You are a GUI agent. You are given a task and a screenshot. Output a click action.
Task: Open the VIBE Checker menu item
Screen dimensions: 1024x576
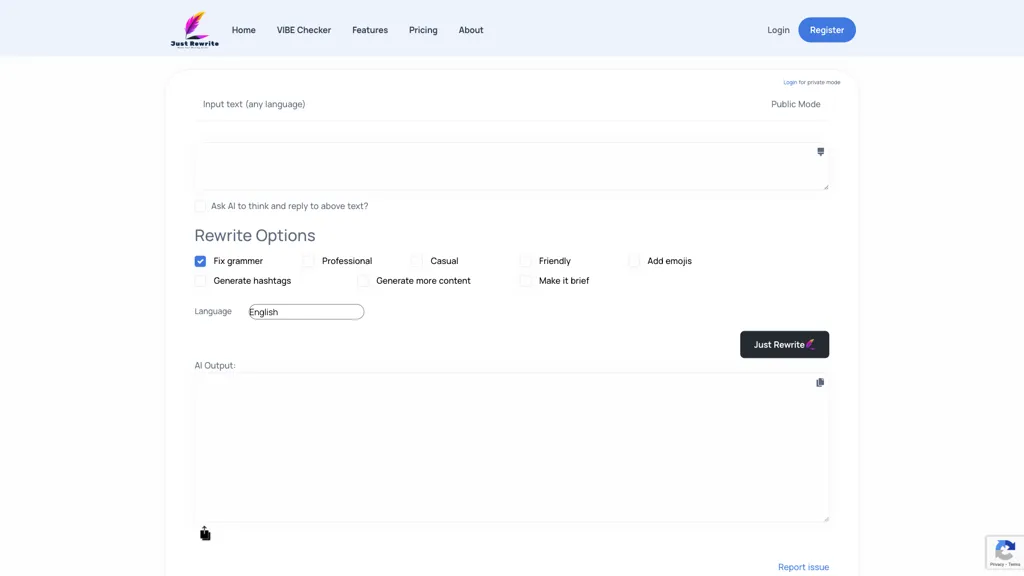[304, 30]
